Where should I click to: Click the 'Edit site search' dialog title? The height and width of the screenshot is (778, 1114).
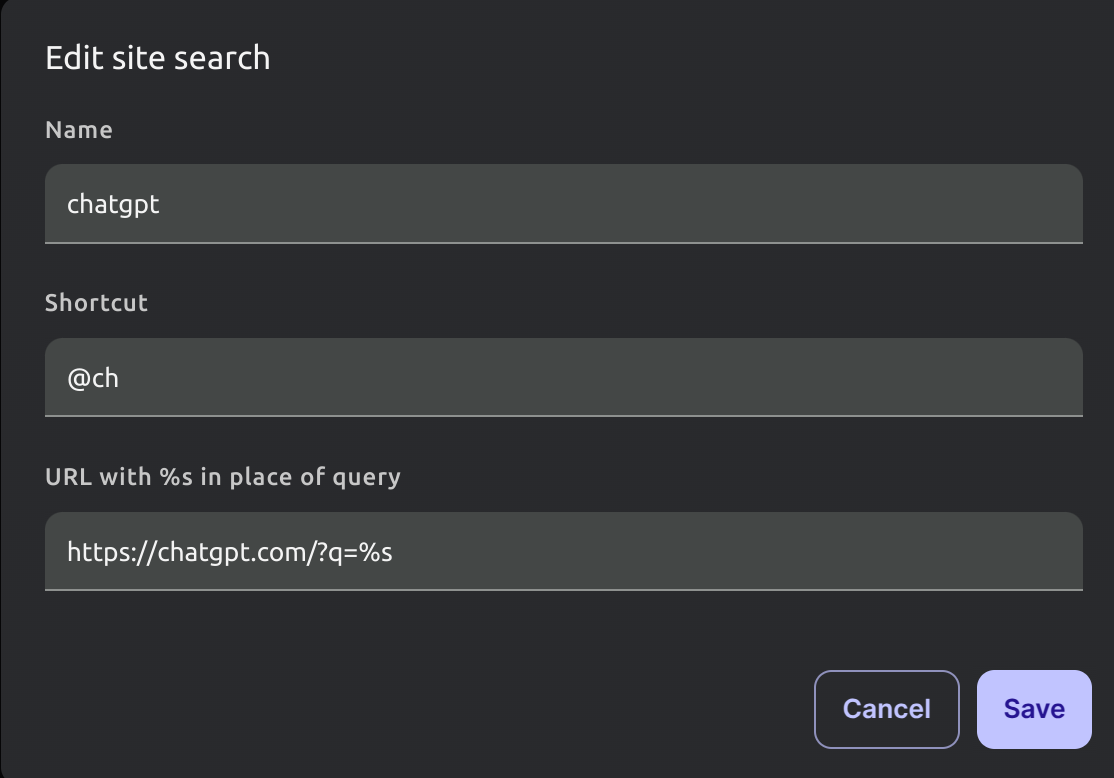158,58
